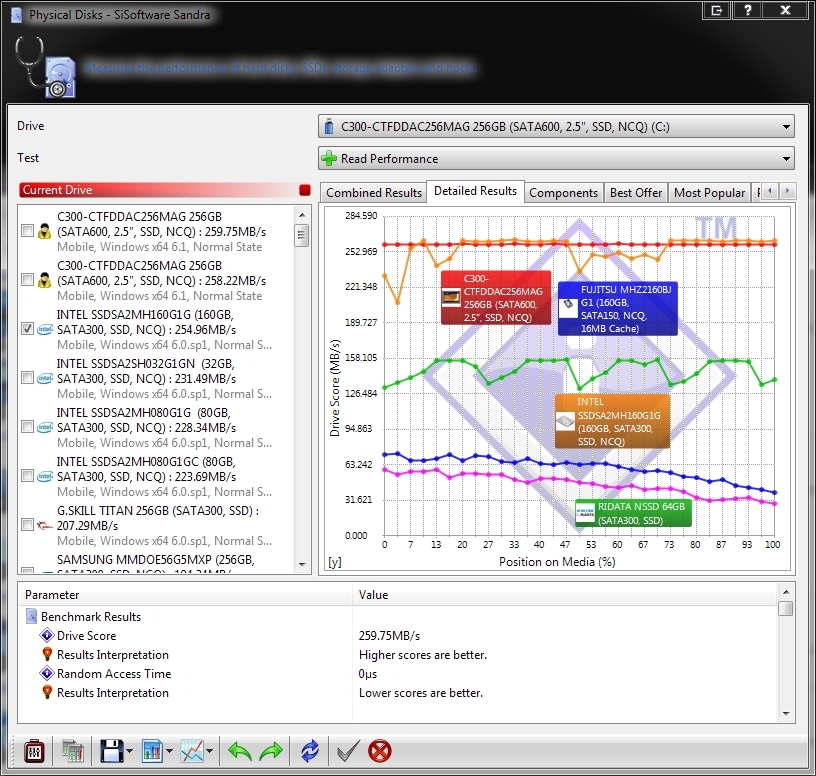Select the Drive Score row label
This screenshot has width=816, height=776.
[86, 635]
